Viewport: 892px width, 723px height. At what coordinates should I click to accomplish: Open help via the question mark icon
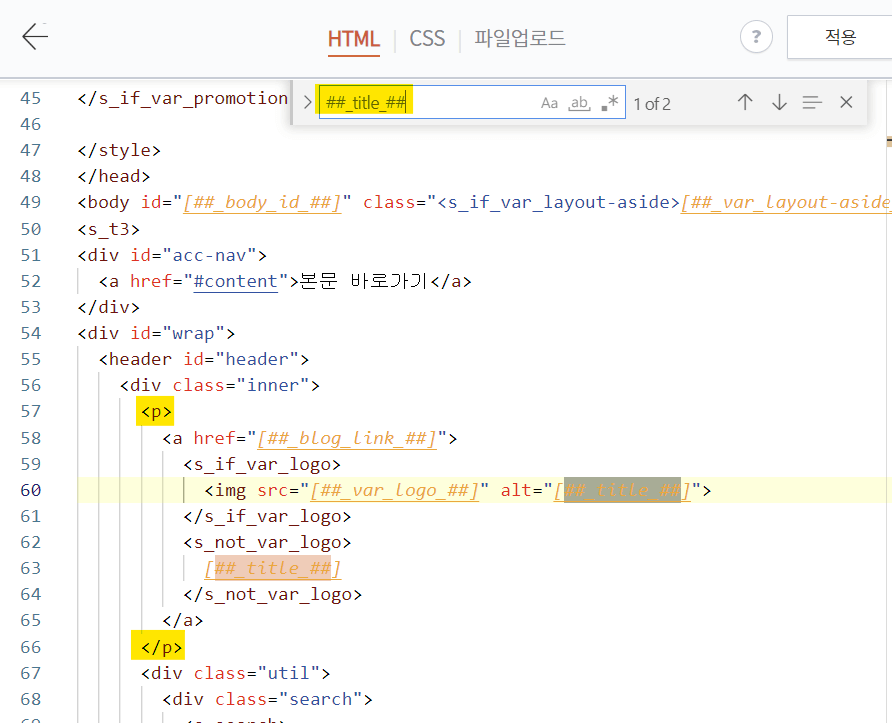click(756, 37)
